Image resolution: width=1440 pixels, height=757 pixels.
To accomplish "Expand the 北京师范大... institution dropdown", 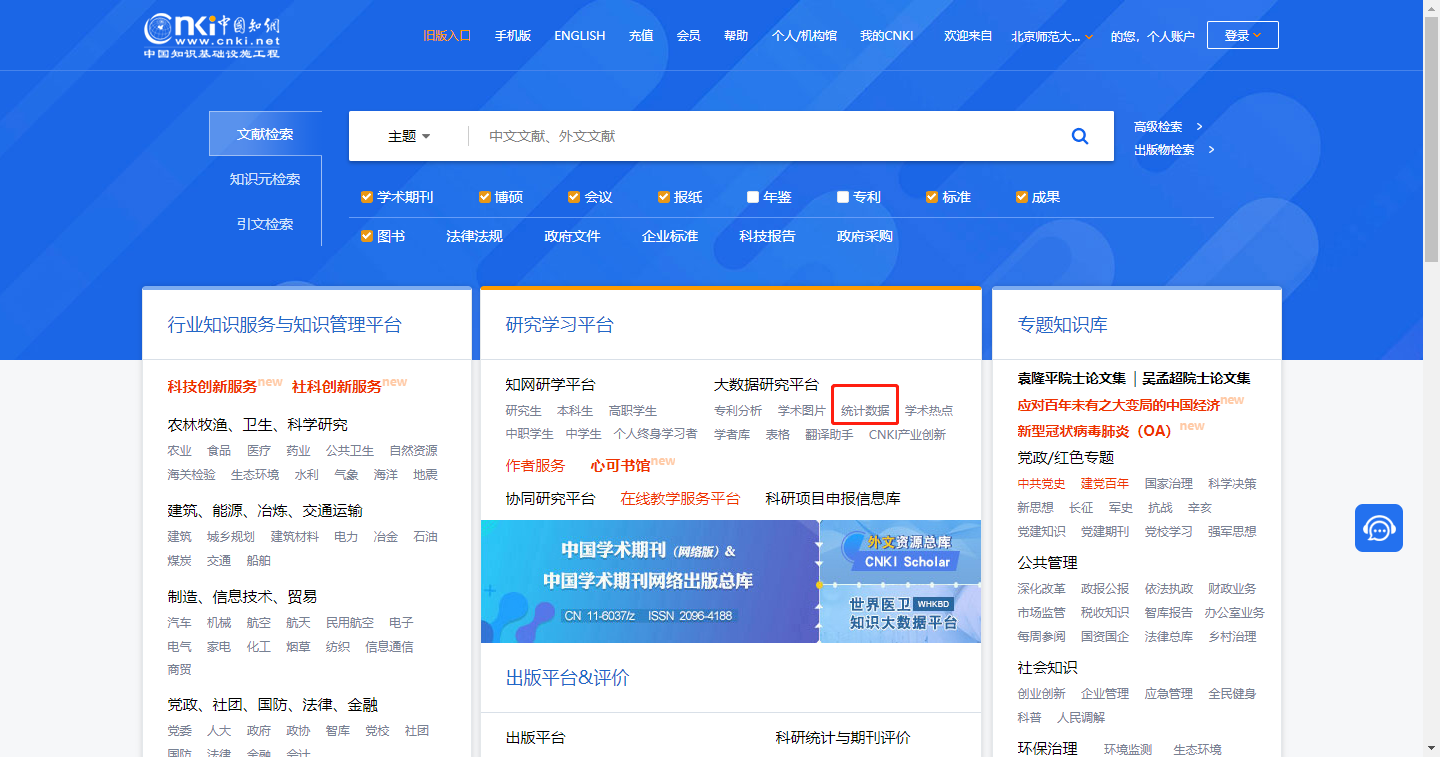I will point(1052,36).
